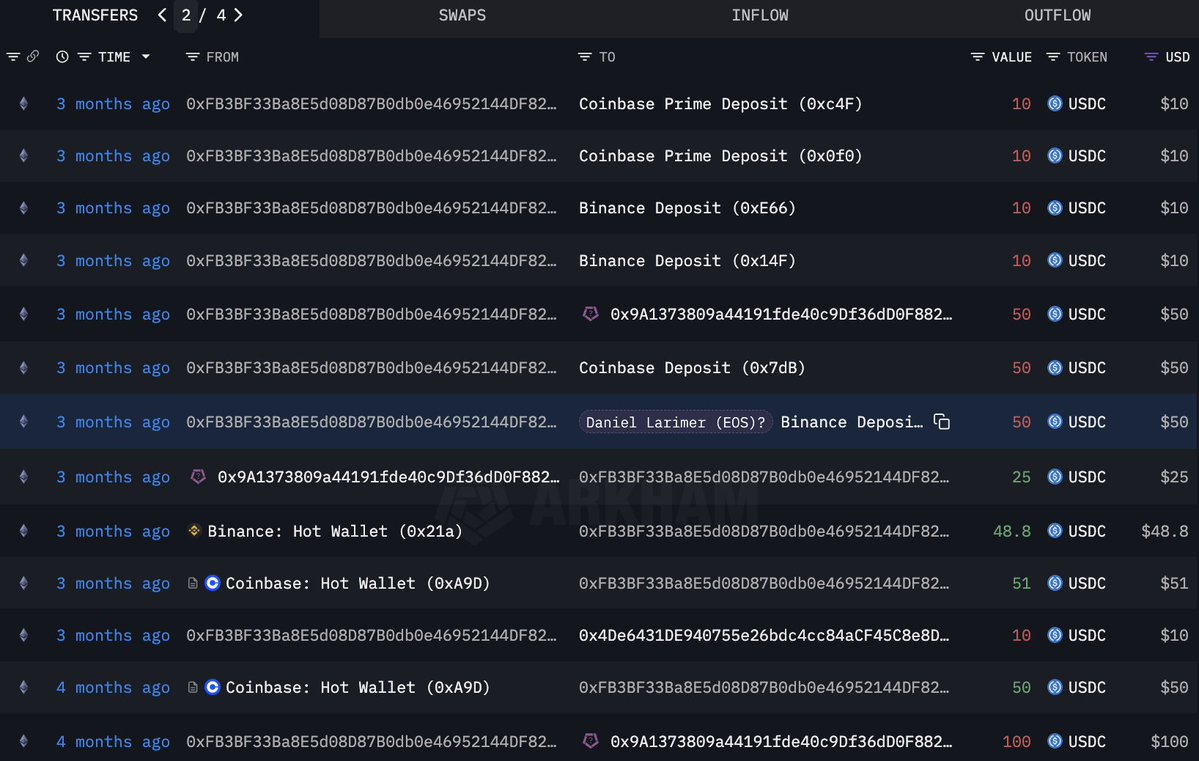Image resolution: width=1199 pixels, height=761 pixels.
Task: Go to next transfers page
Action: 239,15
